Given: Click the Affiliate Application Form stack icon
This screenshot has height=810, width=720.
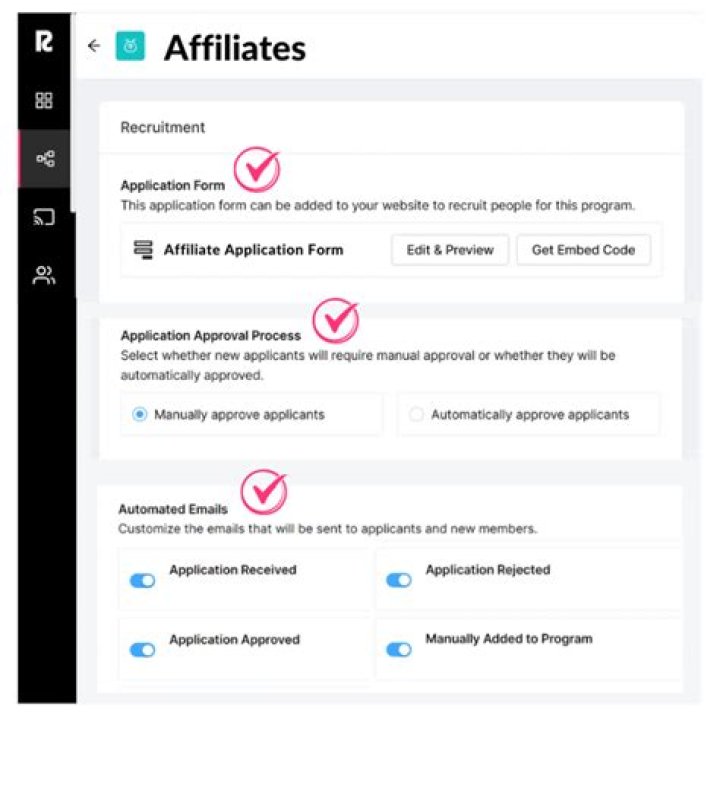Looking at the screenshot, I should [x=142, y=250].
